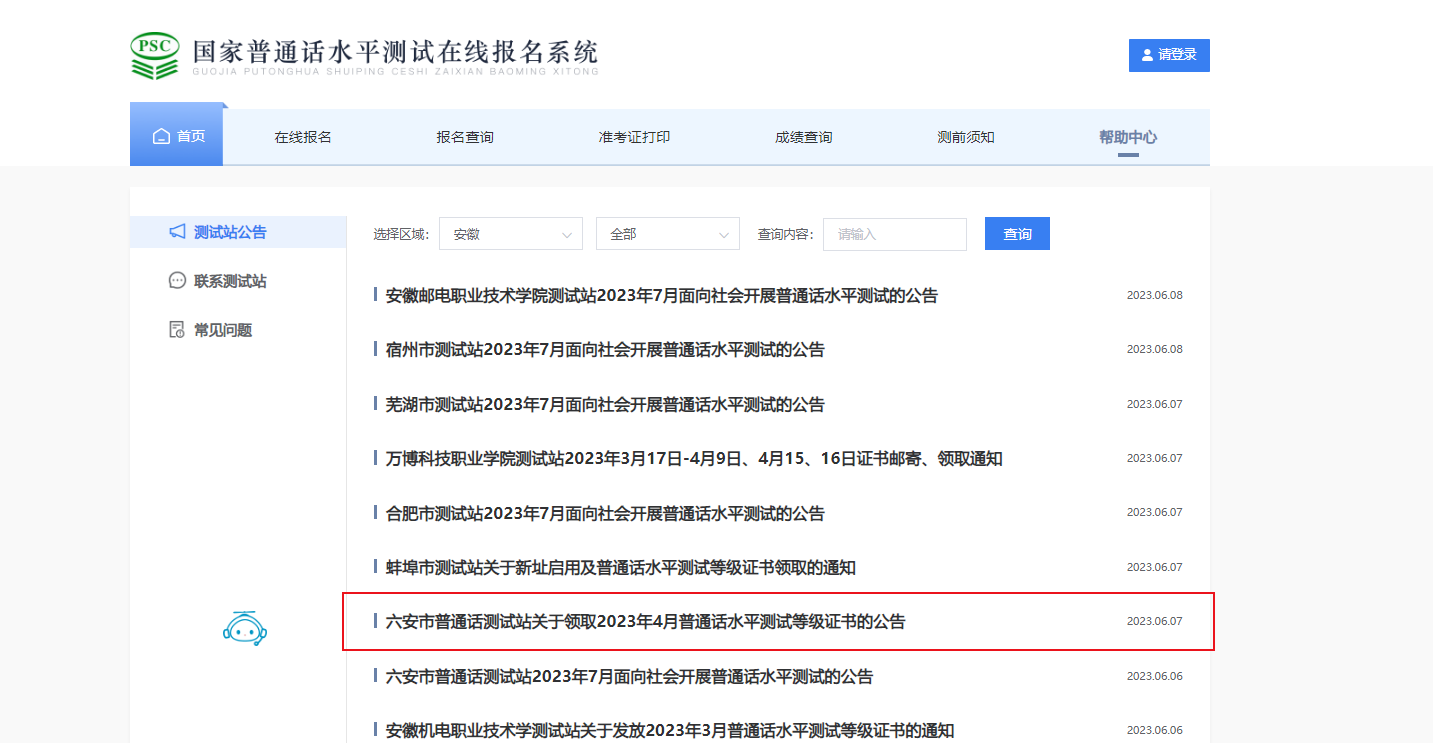Open the 报名查询 navigation tab
Screen dimensions: 1433x743
tap(465, 137)
